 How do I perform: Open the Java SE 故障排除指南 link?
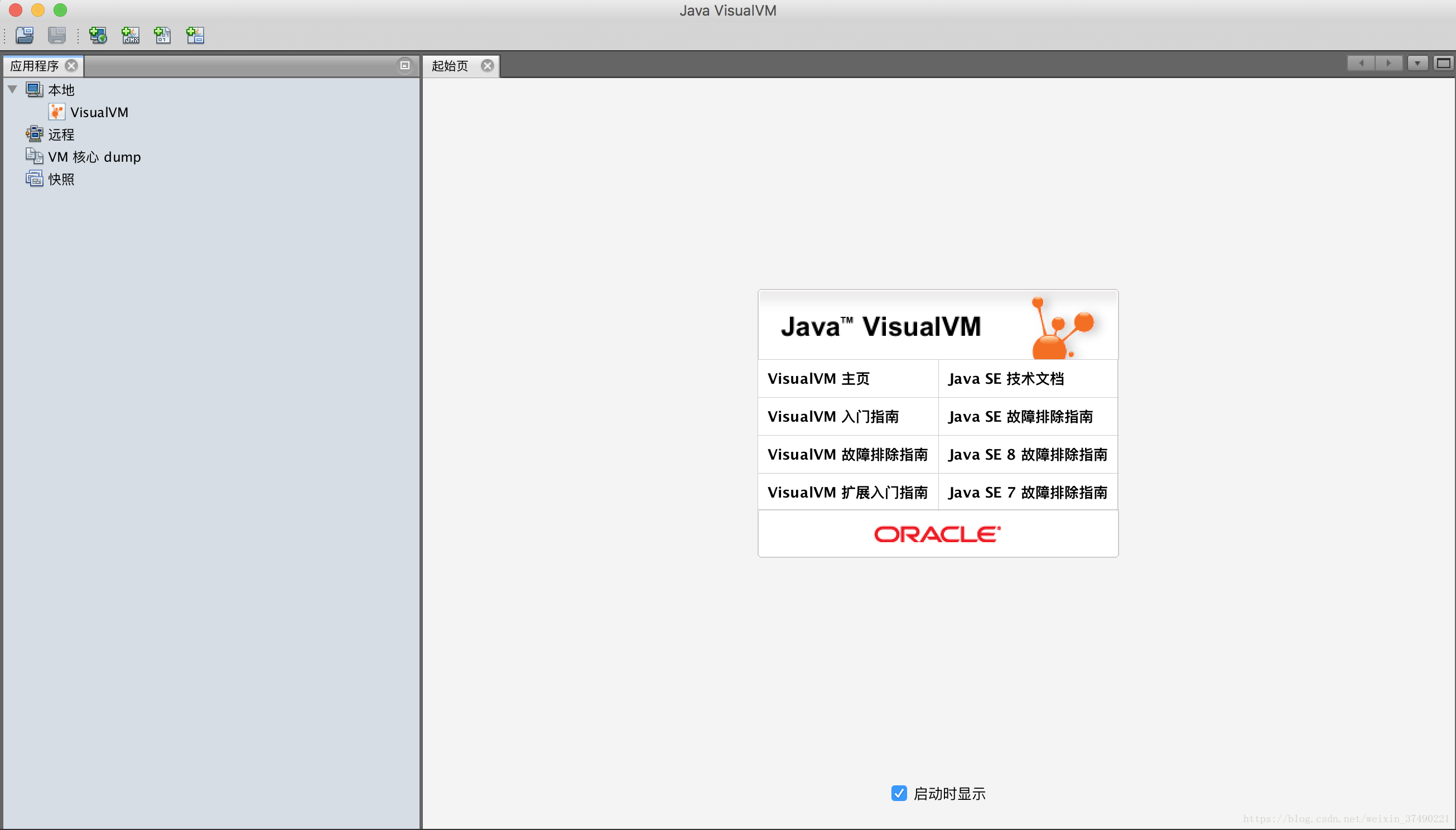pyautogui.click(x=1020, y=417)
